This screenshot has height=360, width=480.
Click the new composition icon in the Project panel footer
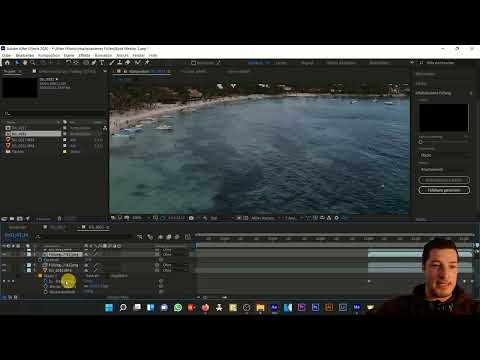(x=20, y=219)
